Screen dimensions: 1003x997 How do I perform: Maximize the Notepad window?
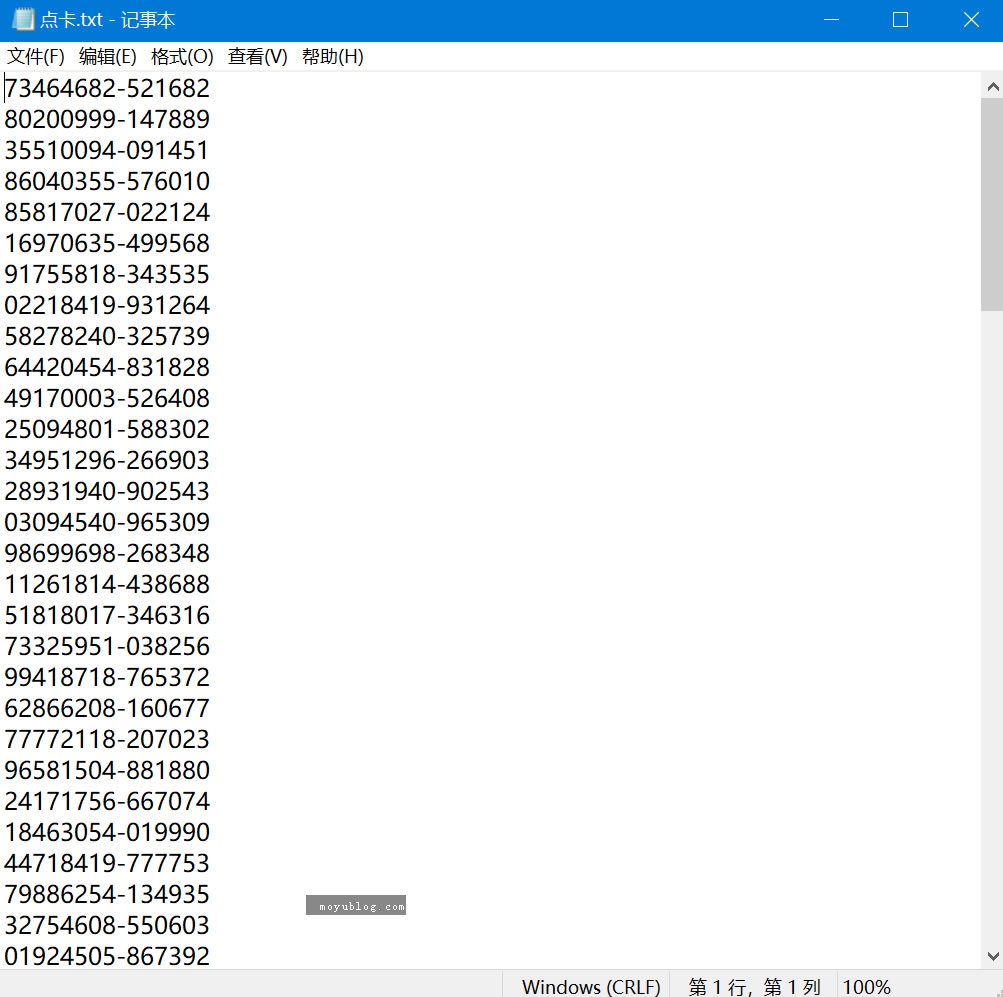pos(900,20)
